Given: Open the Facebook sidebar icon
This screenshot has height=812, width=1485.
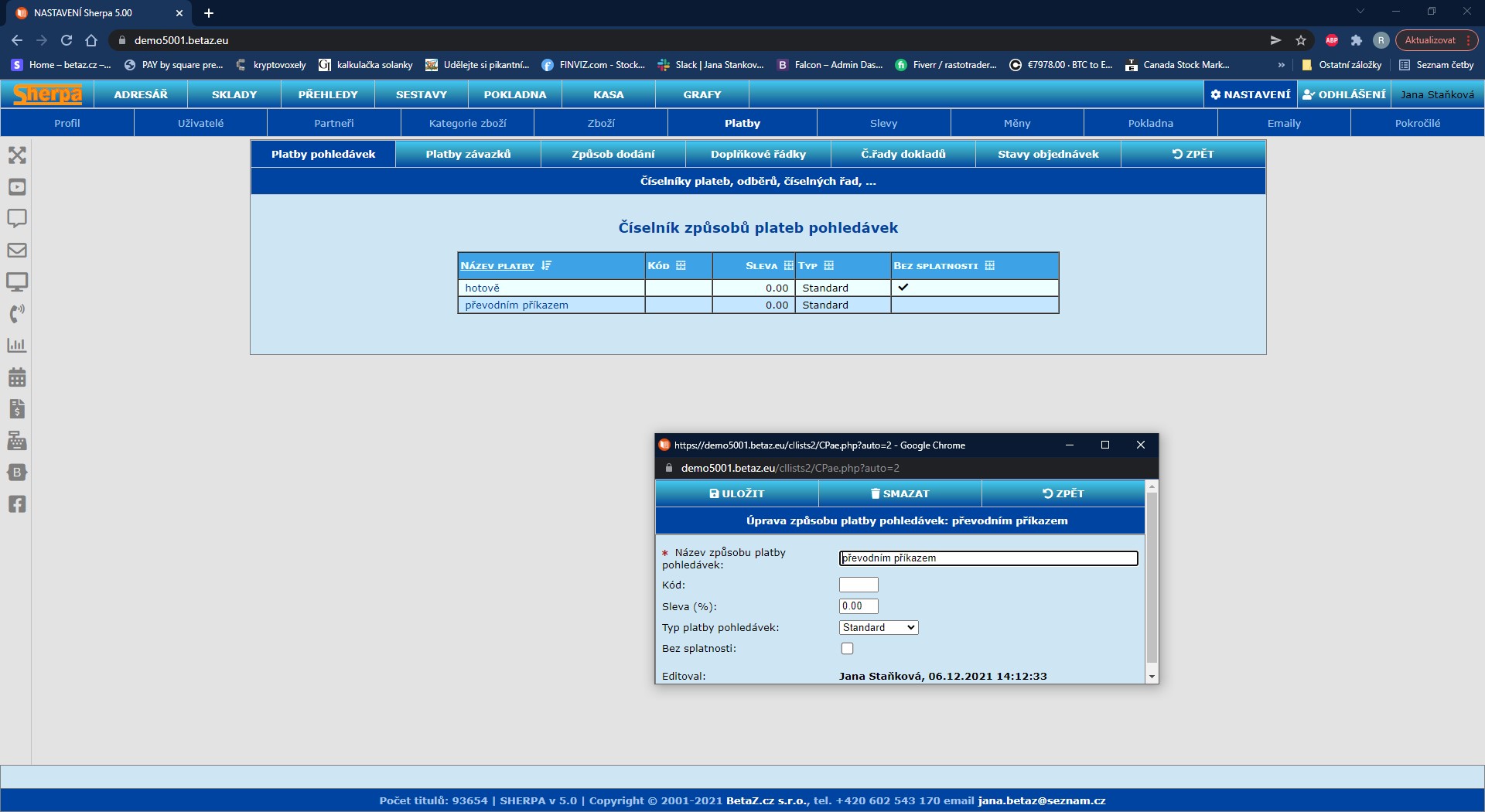Looking at the screenshot, I should tap(17, 504).
